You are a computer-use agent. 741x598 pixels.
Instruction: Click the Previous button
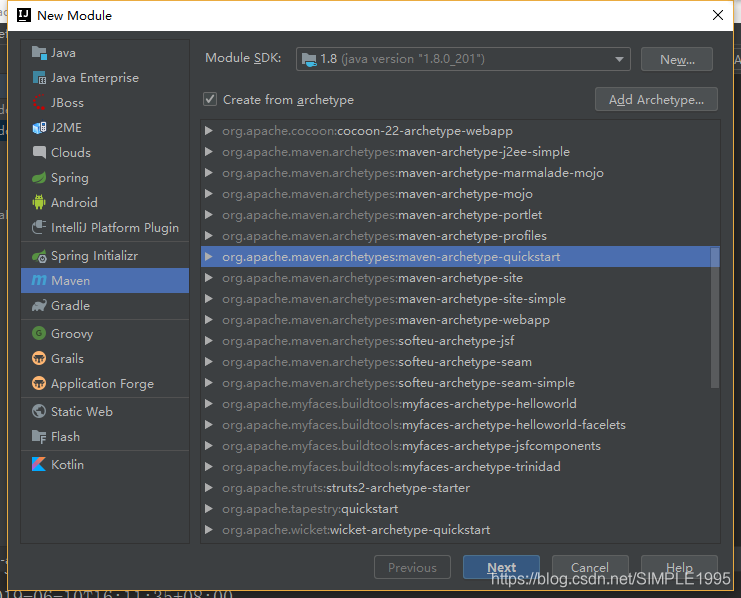[x=412, y=567]
